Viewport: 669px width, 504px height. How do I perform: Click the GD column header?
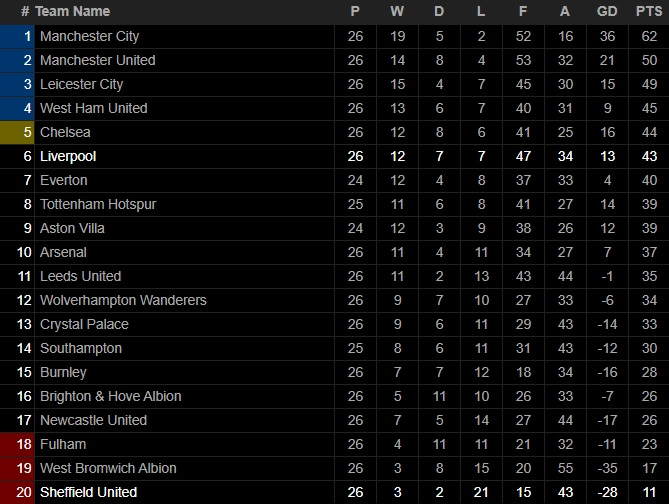(607, 12)
